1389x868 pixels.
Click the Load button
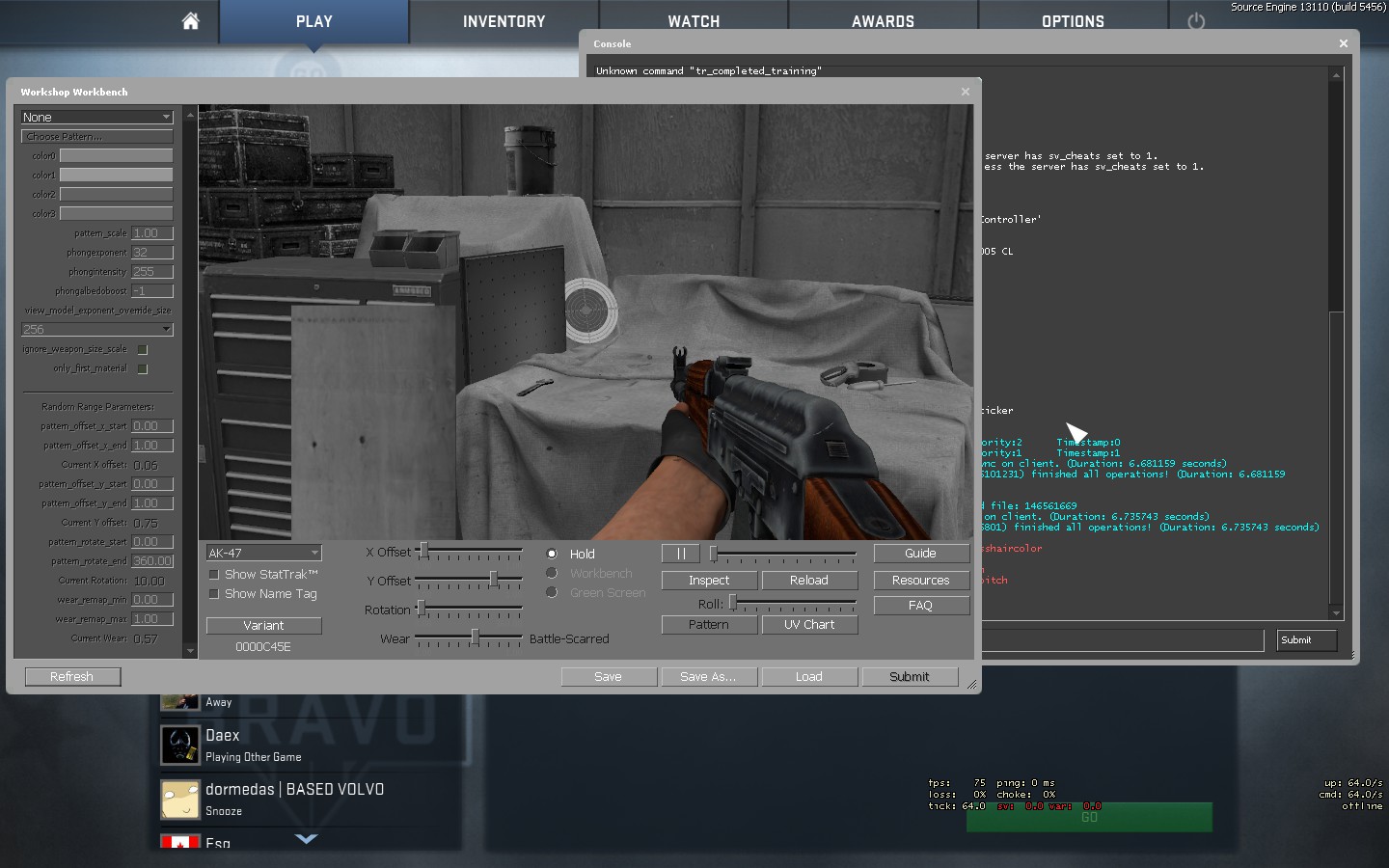pos(809,677)
